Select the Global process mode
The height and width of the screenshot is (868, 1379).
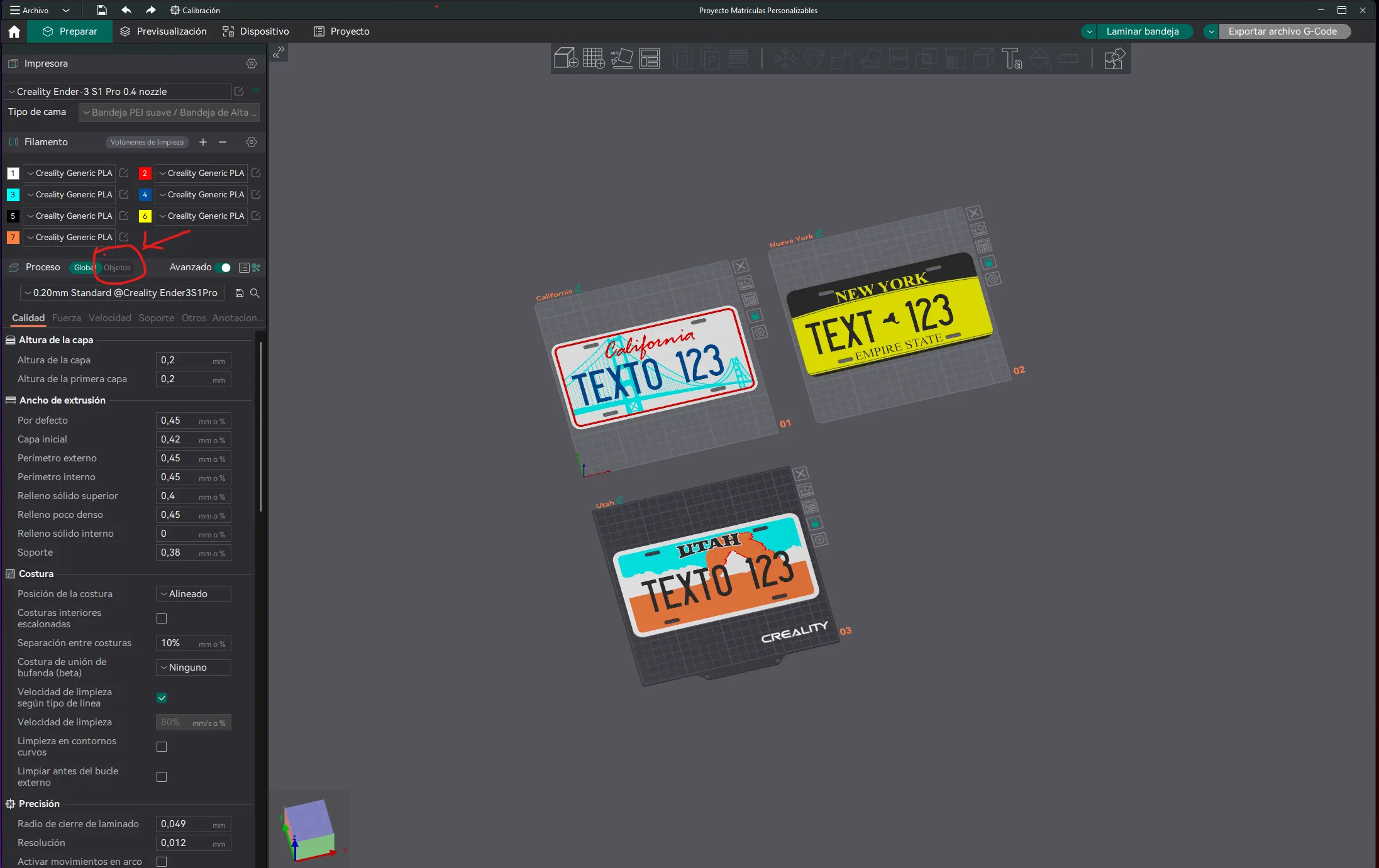84,268
